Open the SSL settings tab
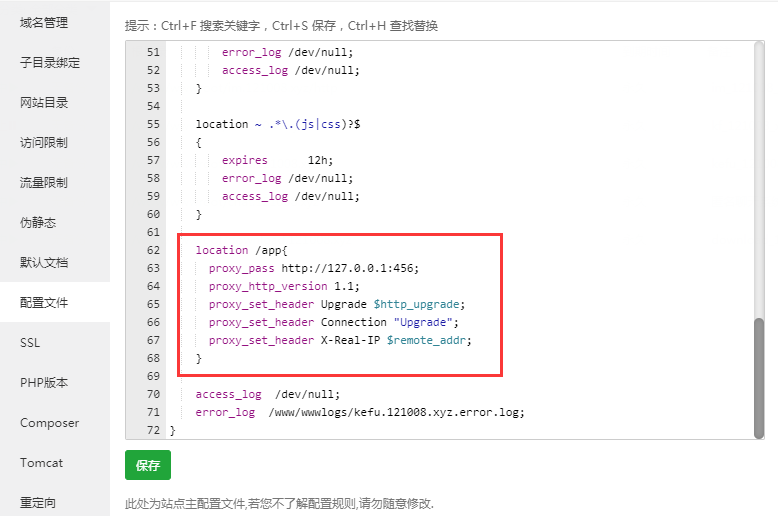The height and width of the screenshot is (516, 778). (x=30, y=343)
